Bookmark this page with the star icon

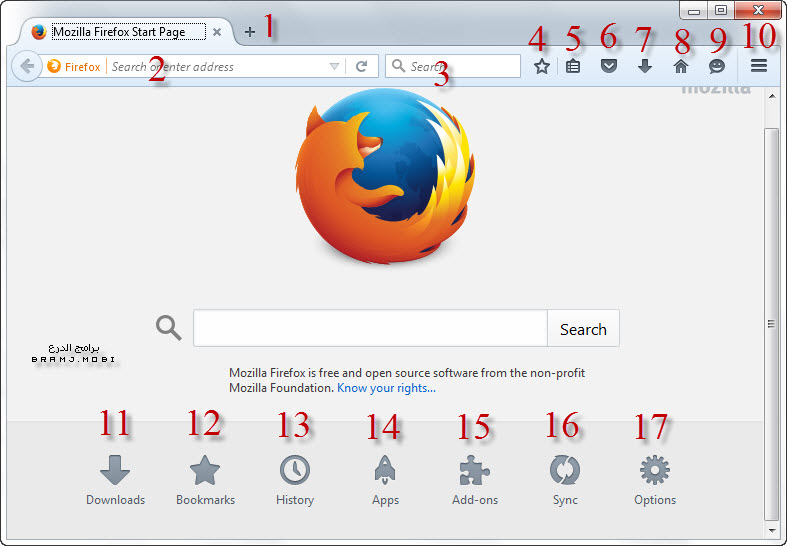click(x=541, y=67)
